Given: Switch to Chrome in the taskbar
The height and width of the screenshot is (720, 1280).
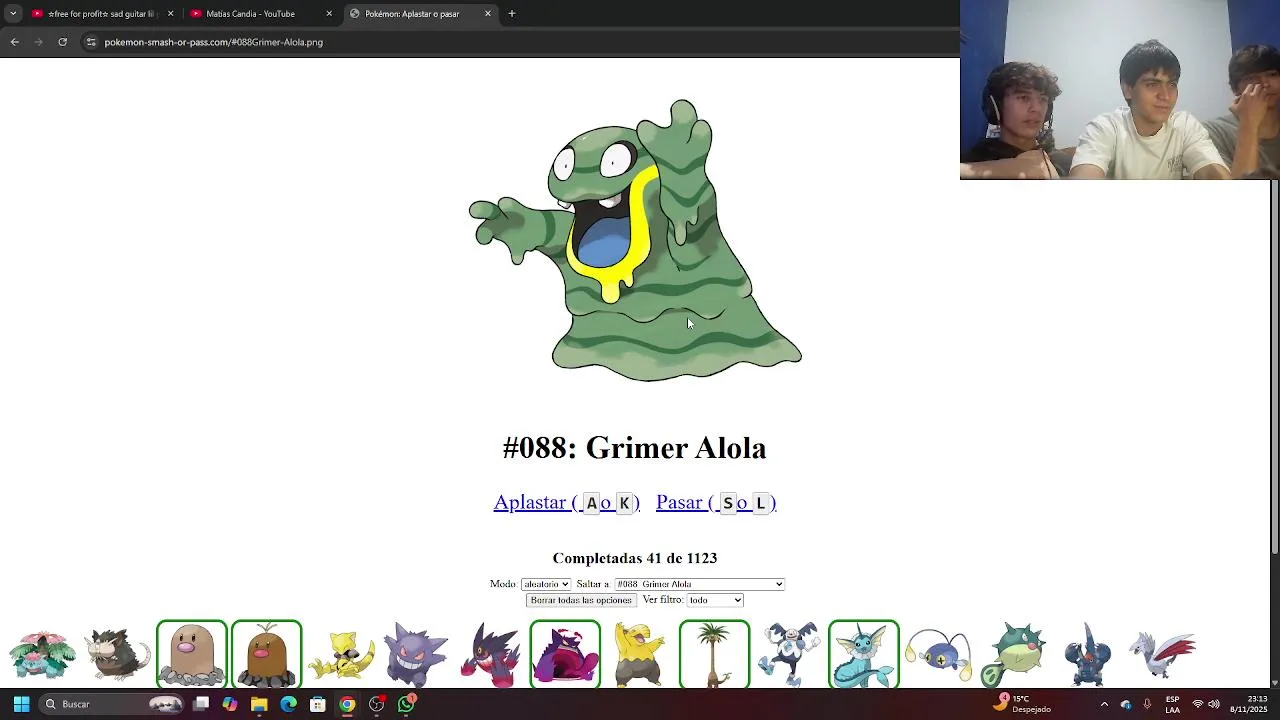Looking at the screenshot, I should 347,704.
